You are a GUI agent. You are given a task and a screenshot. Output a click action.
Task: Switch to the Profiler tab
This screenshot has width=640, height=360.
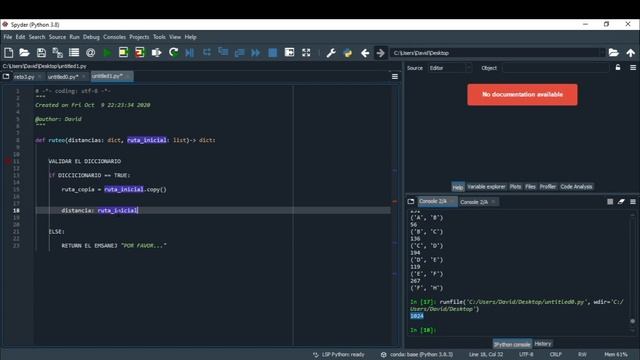point(548,187)
